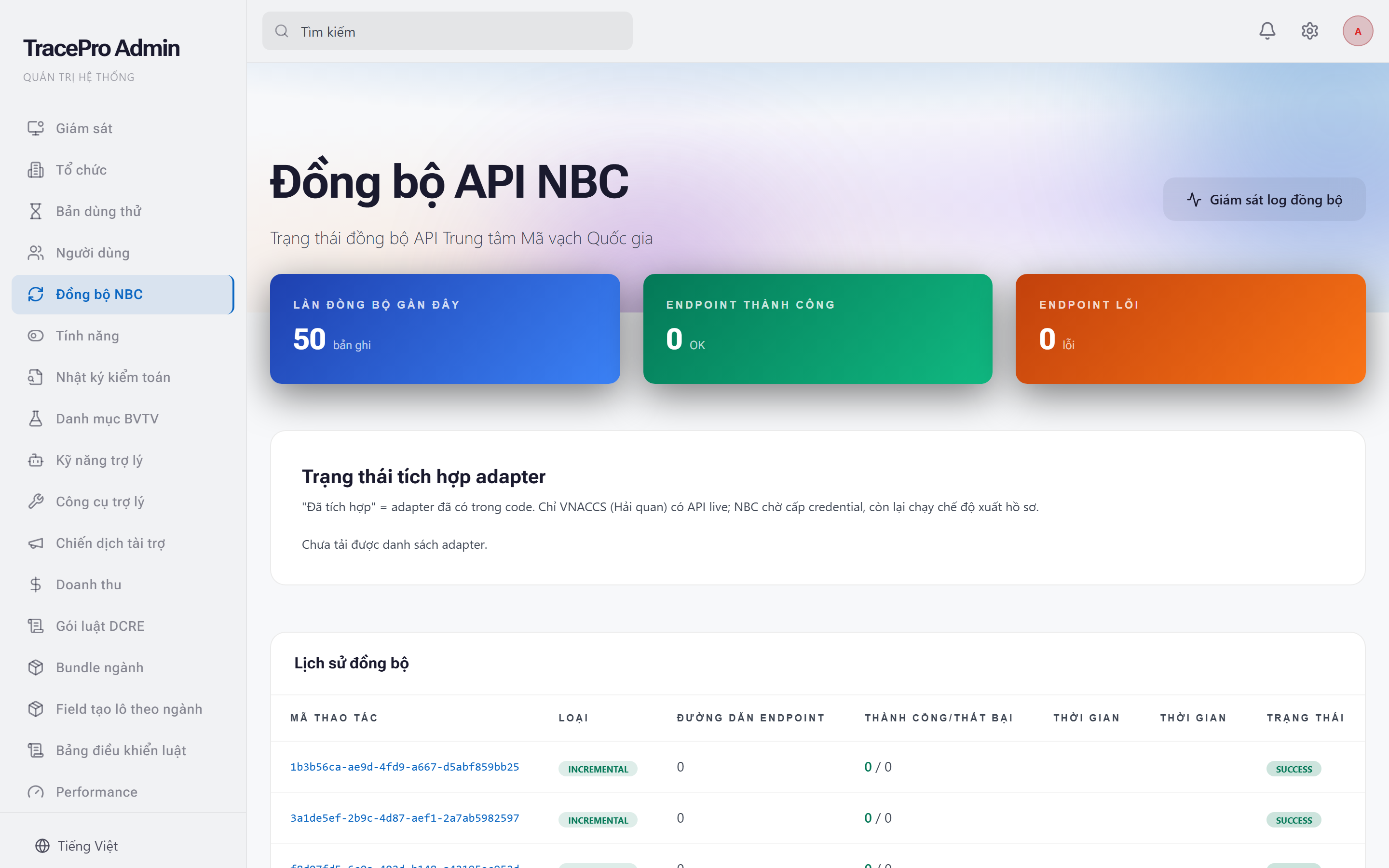The width and height of the screenshot is (1389, 868).
Task: Click the Endpoint thành công card
Action: coord(817,328)
